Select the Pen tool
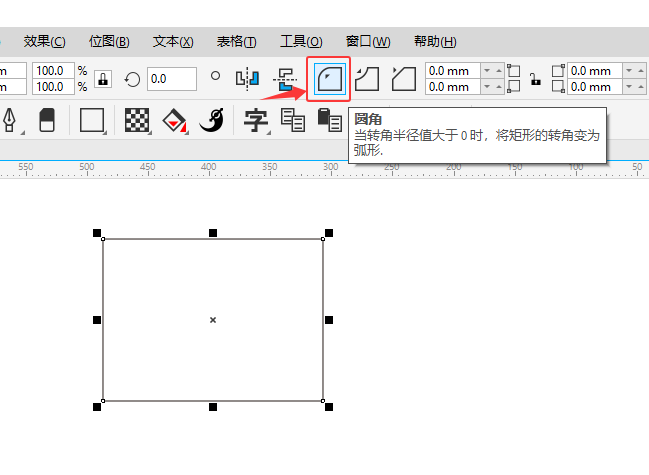Image resolution: width=649 pixels, height=475 pixels. 10,120
